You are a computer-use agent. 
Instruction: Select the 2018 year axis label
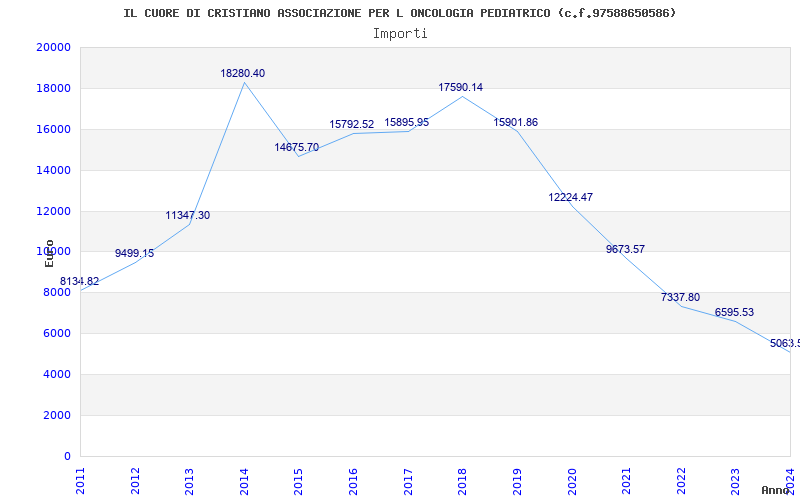coord(462,481)
